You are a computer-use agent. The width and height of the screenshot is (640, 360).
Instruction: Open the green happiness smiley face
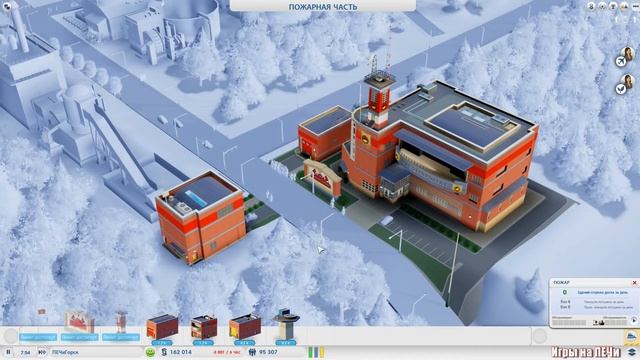150,352
